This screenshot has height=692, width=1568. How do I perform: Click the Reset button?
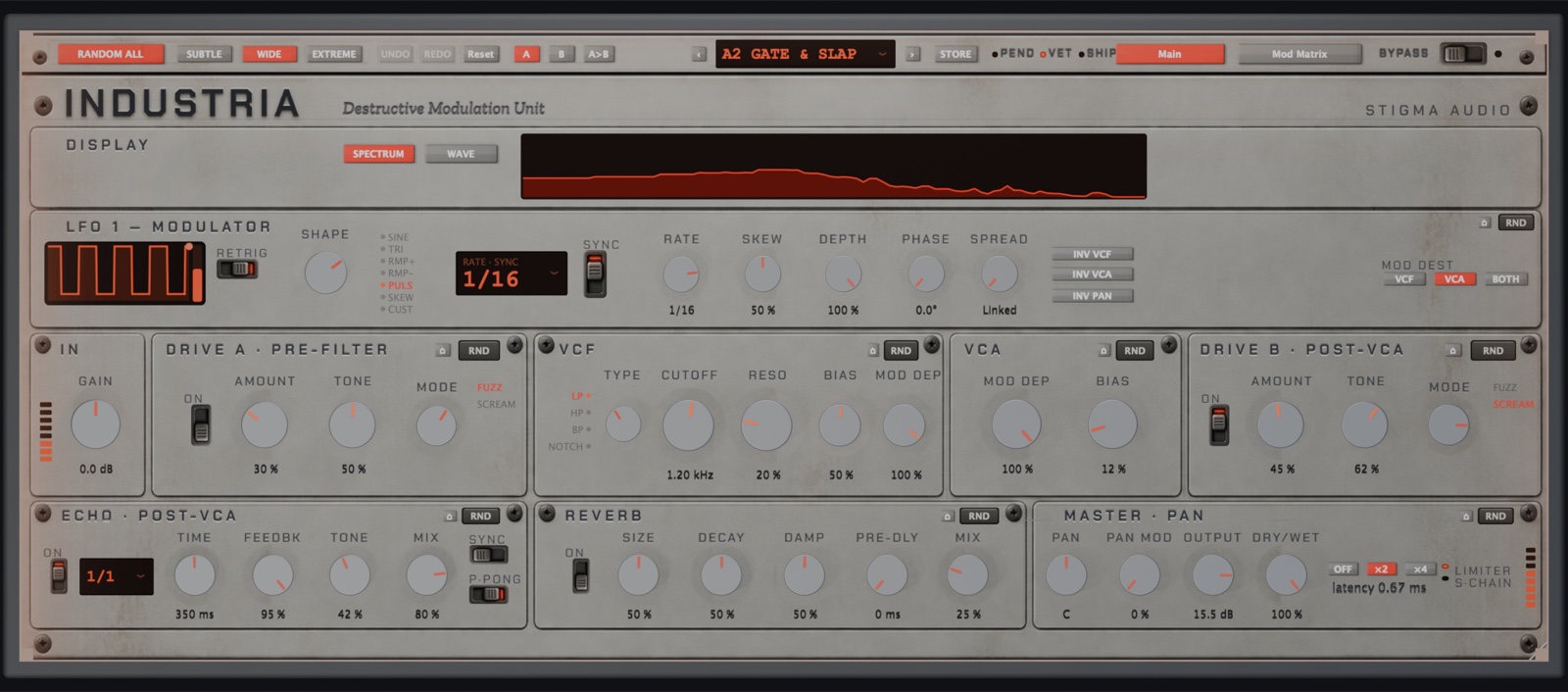(x=480, y=54)
